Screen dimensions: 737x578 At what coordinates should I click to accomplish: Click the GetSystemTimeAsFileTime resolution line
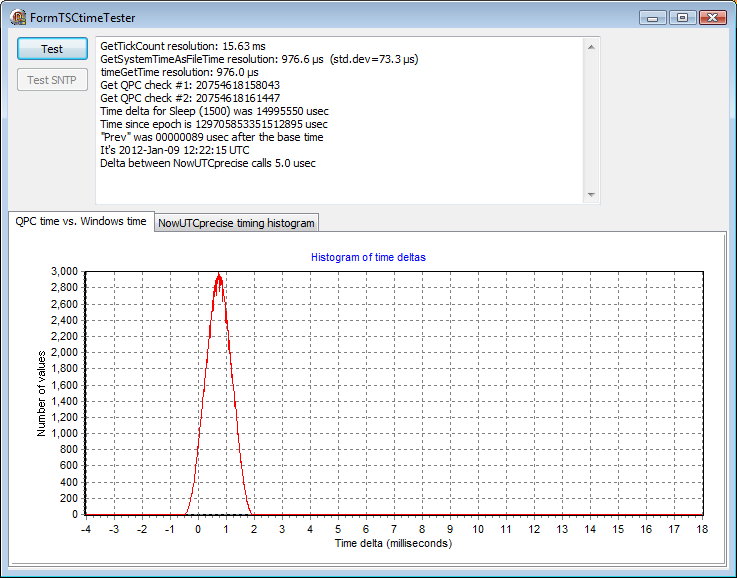pos(259,59)
